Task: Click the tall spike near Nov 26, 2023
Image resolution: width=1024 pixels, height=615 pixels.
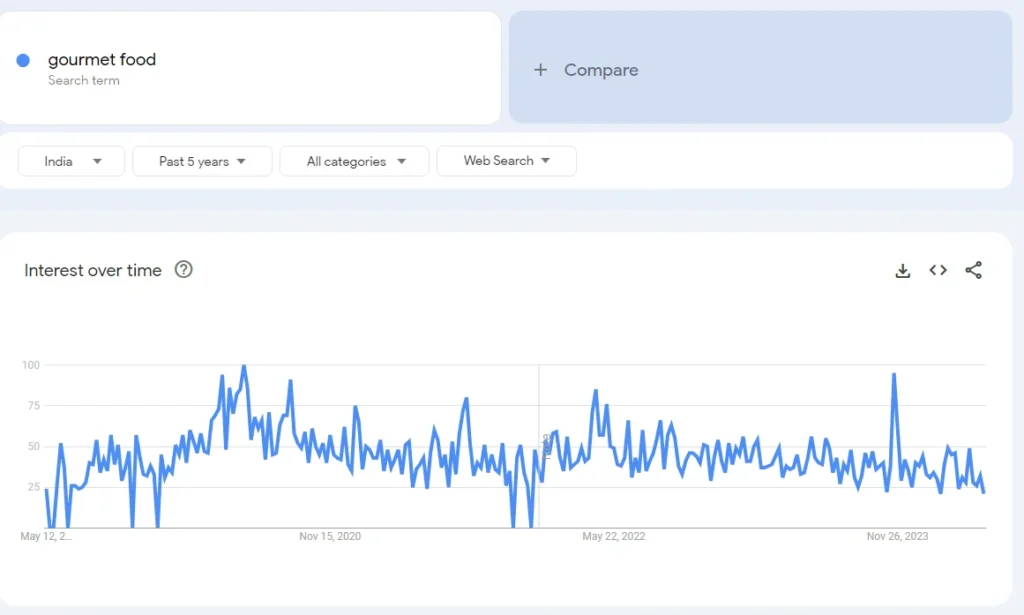Action: 893,375
